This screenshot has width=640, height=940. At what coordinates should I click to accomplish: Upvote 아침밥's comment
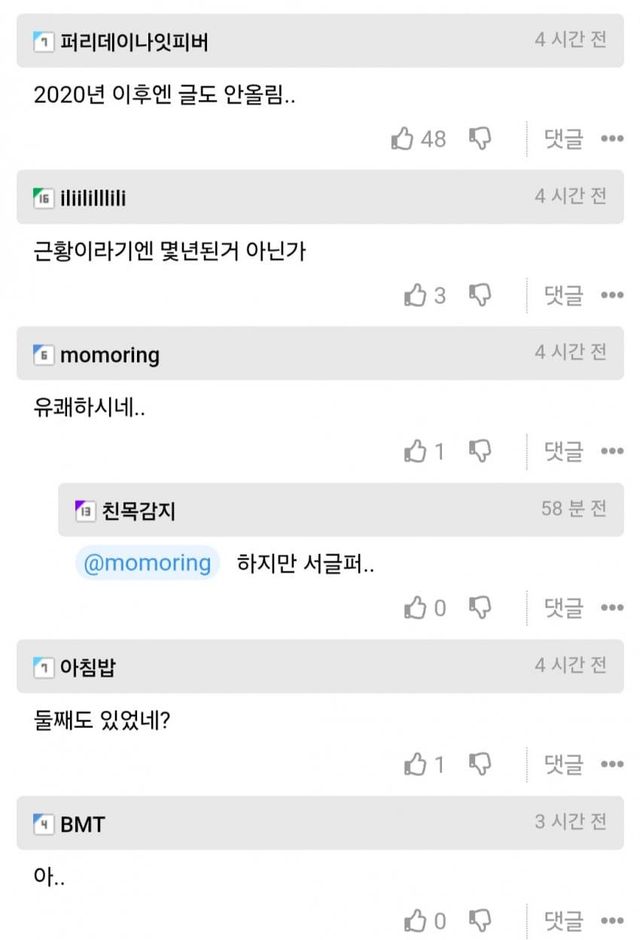pos(415,765)
